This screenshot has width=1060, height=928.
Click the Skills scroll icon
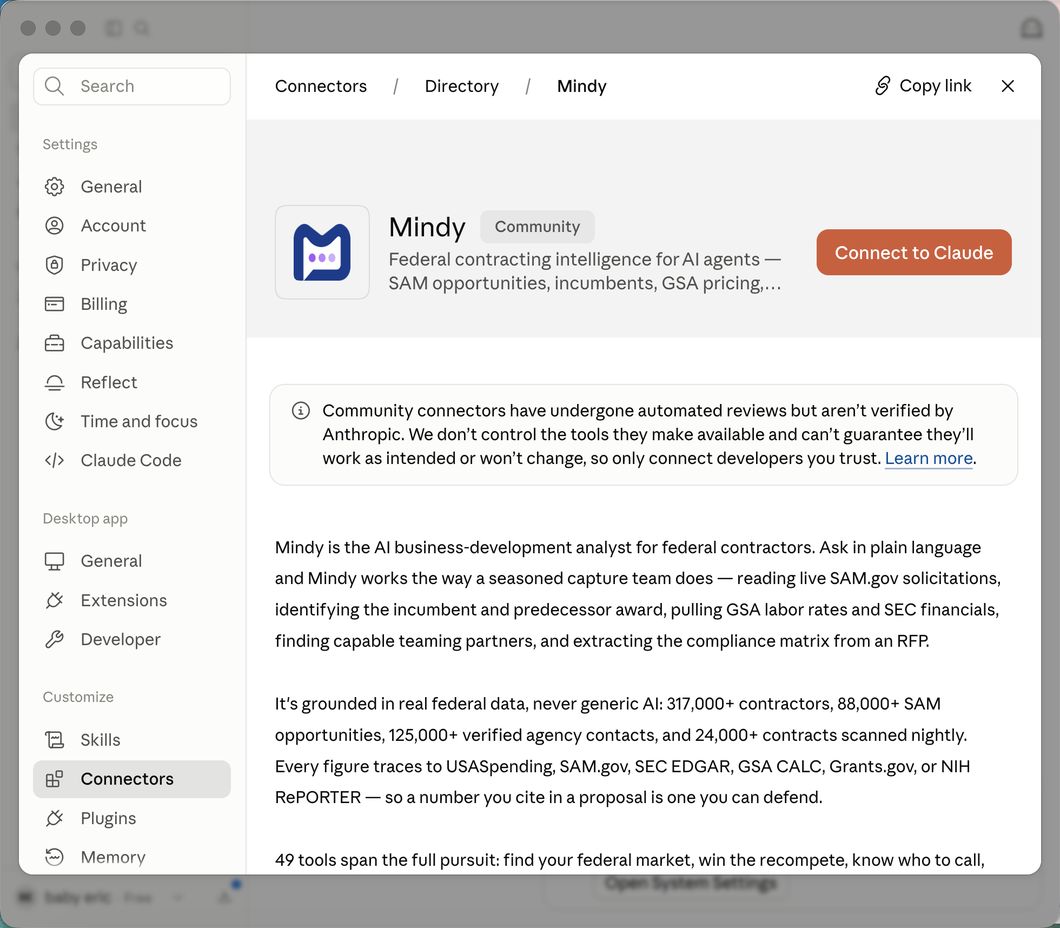click(x=54, y=740)
